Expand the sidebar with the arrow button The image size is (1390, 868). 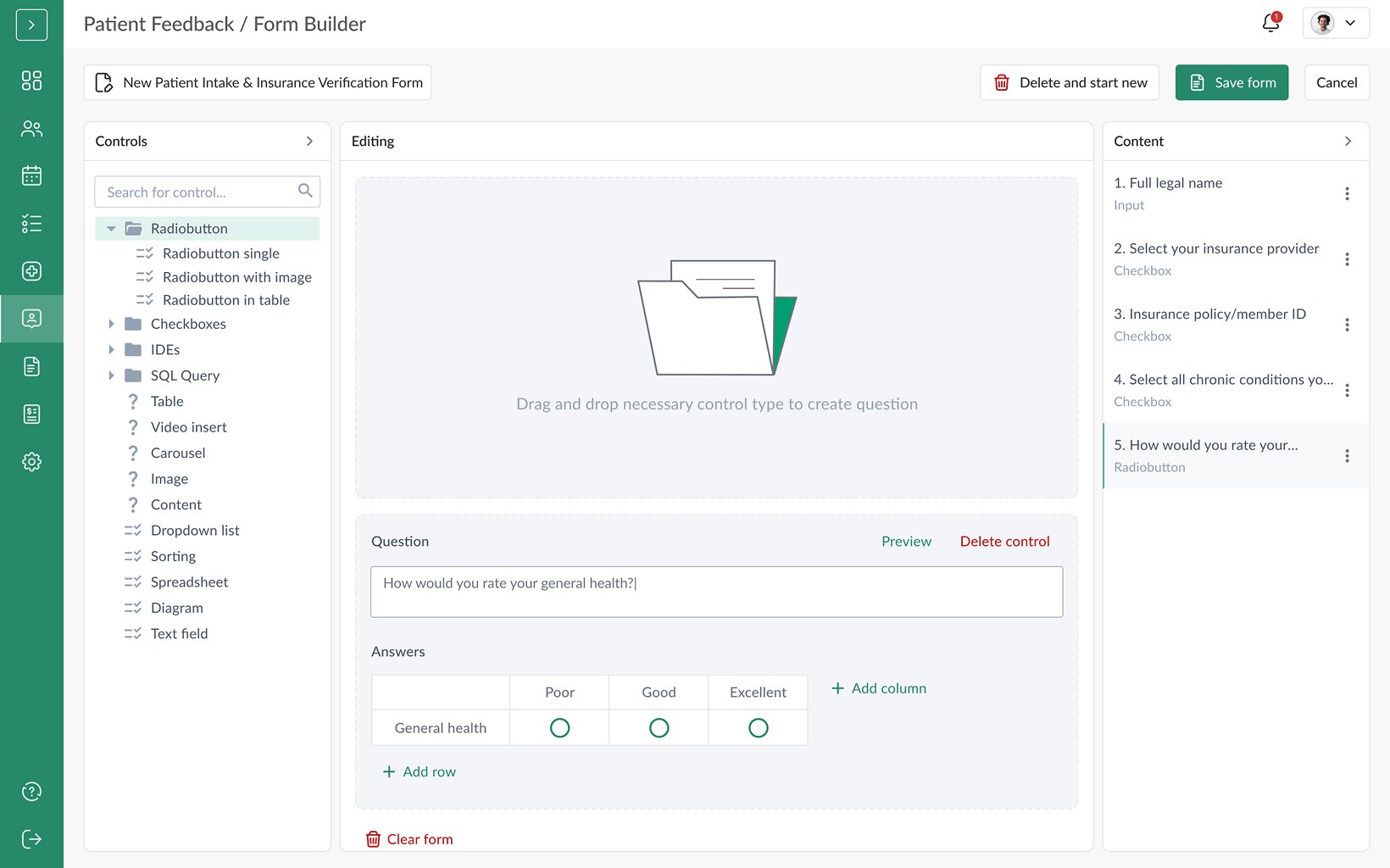pos(31,25)
